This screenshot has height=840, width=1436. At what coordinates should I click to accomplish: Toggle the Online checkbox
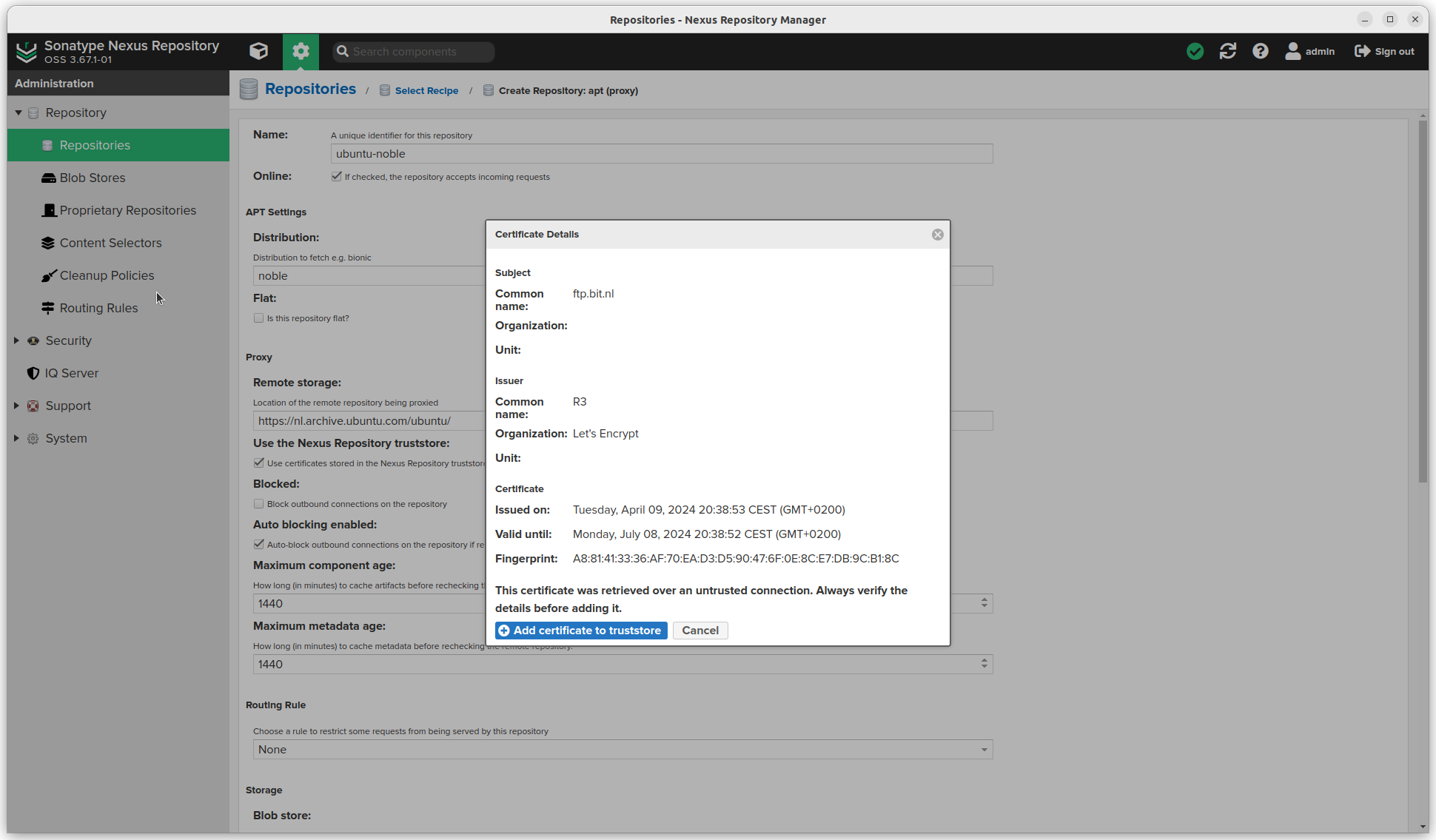[x=337, y=176]
